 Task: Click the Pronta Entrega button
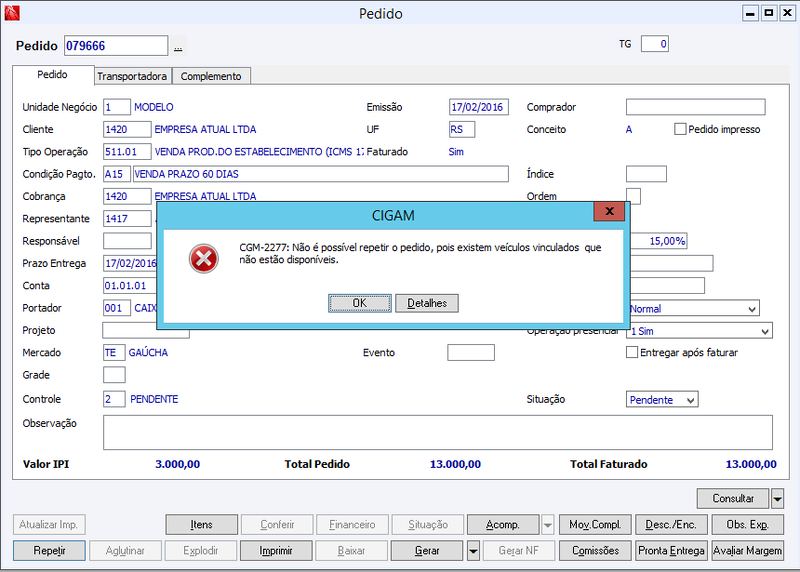coord(671,551)
